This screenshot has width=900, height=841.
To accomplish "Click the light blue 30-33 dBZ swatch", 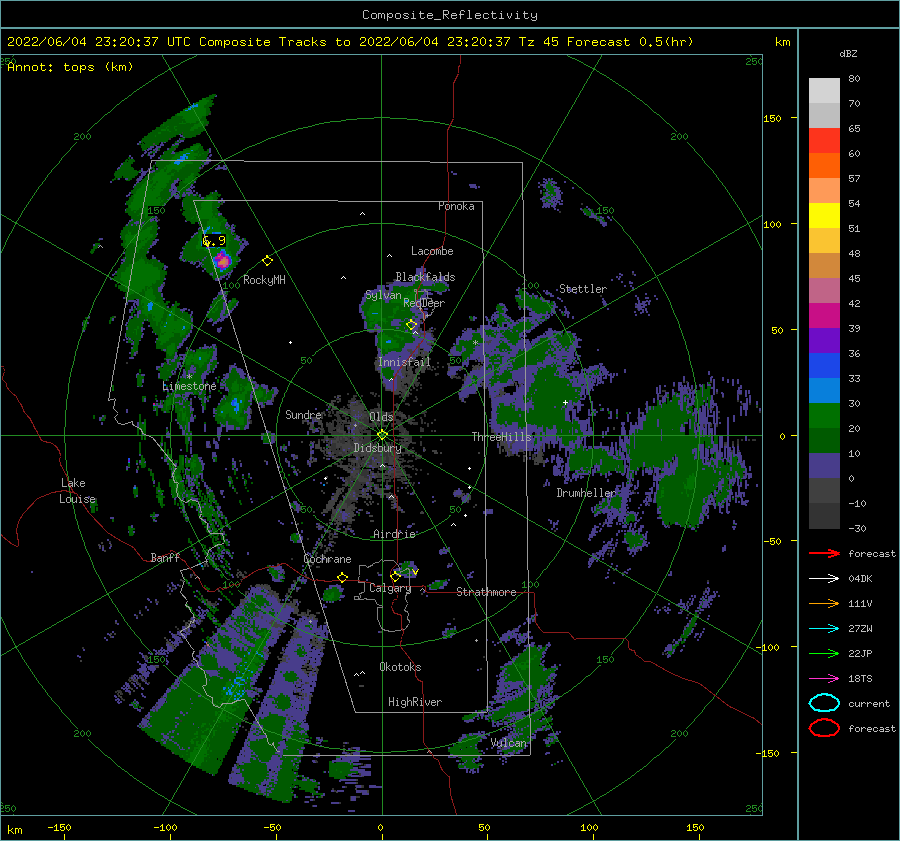I will (824, 391).
